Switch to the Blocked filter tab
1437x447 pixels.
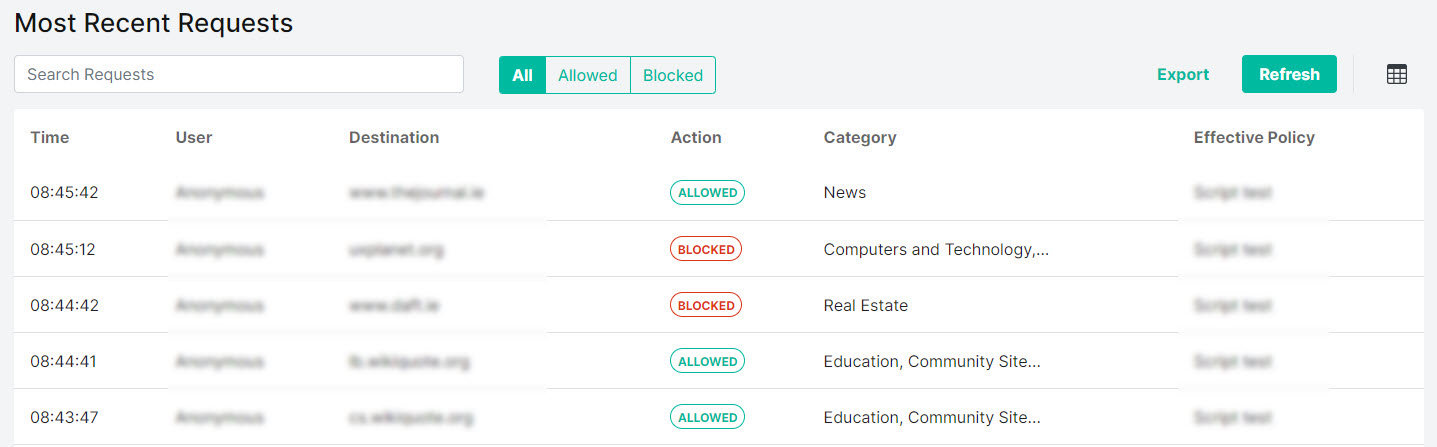coord(673,75)
